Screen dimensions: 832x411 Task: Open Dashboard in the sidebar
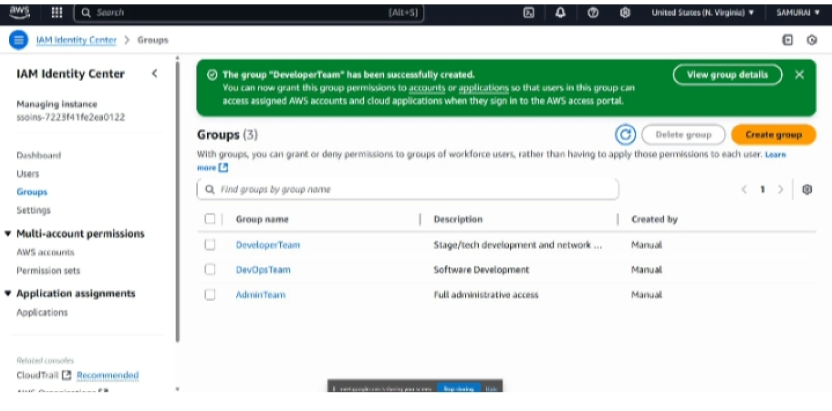[39, 155]
